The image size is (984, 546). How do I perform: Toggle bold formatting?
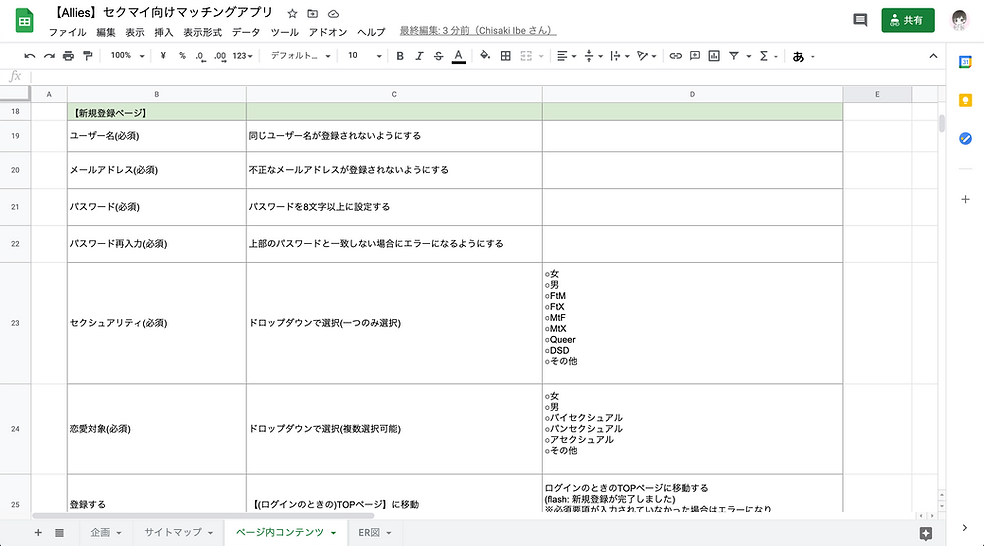(400, 56)
